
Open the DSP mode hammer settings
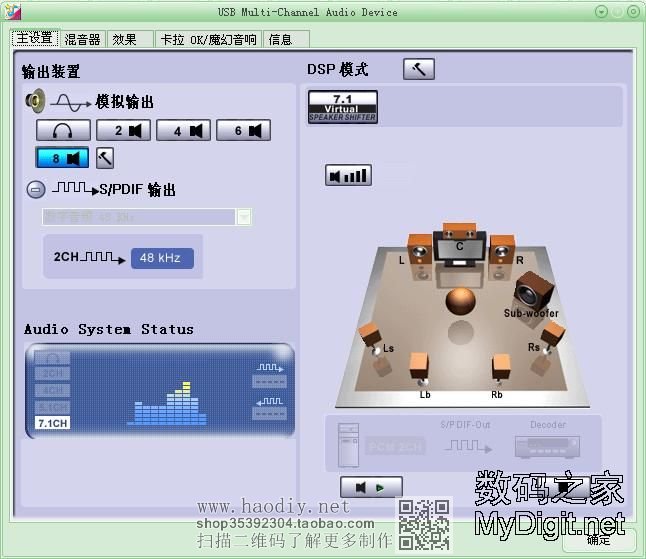point(418,69)
